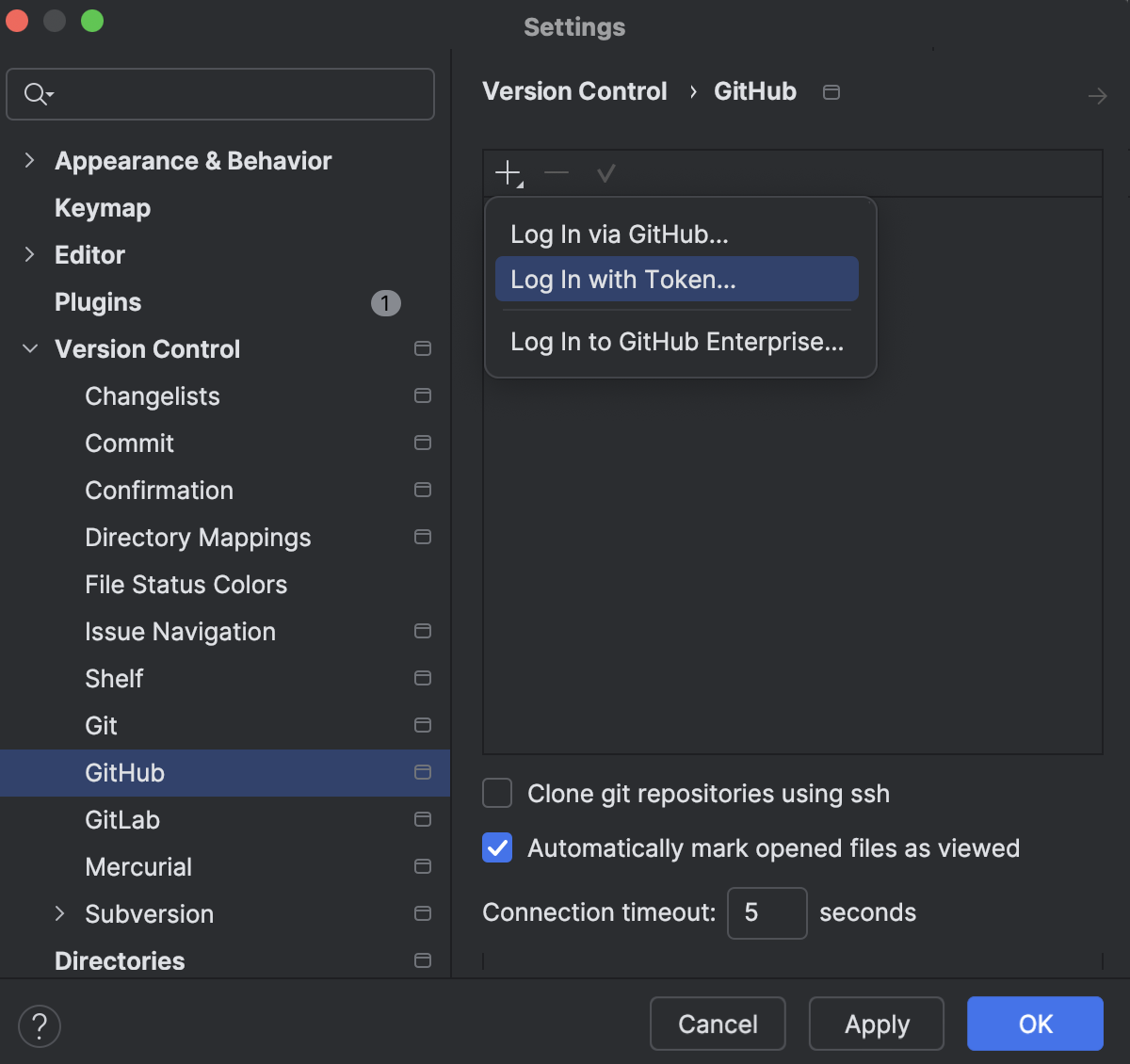Viewport: 1130px width, 1064px height.
Task: Click the small icon next to Git entry
Action: coord(422,725)
